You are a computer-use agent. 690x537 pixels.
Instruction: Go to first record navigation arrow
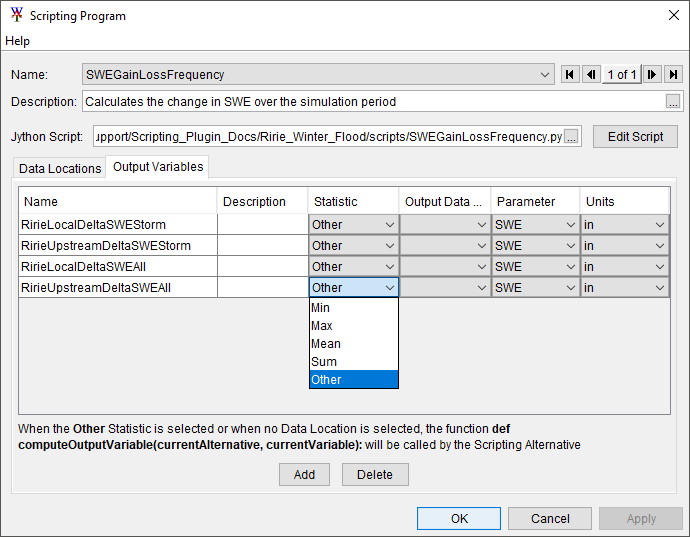pos(570,75)
